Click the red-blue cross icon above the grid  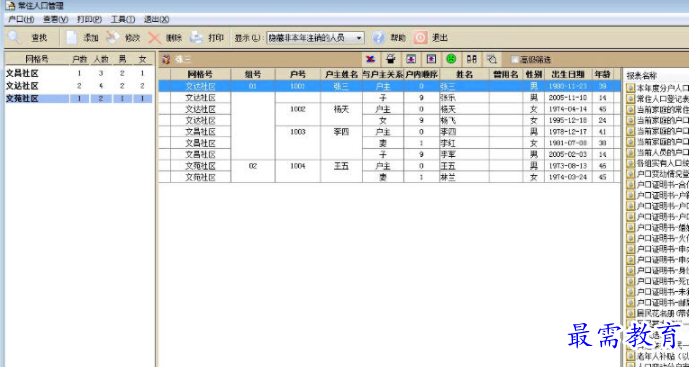(x=370, y=59)
